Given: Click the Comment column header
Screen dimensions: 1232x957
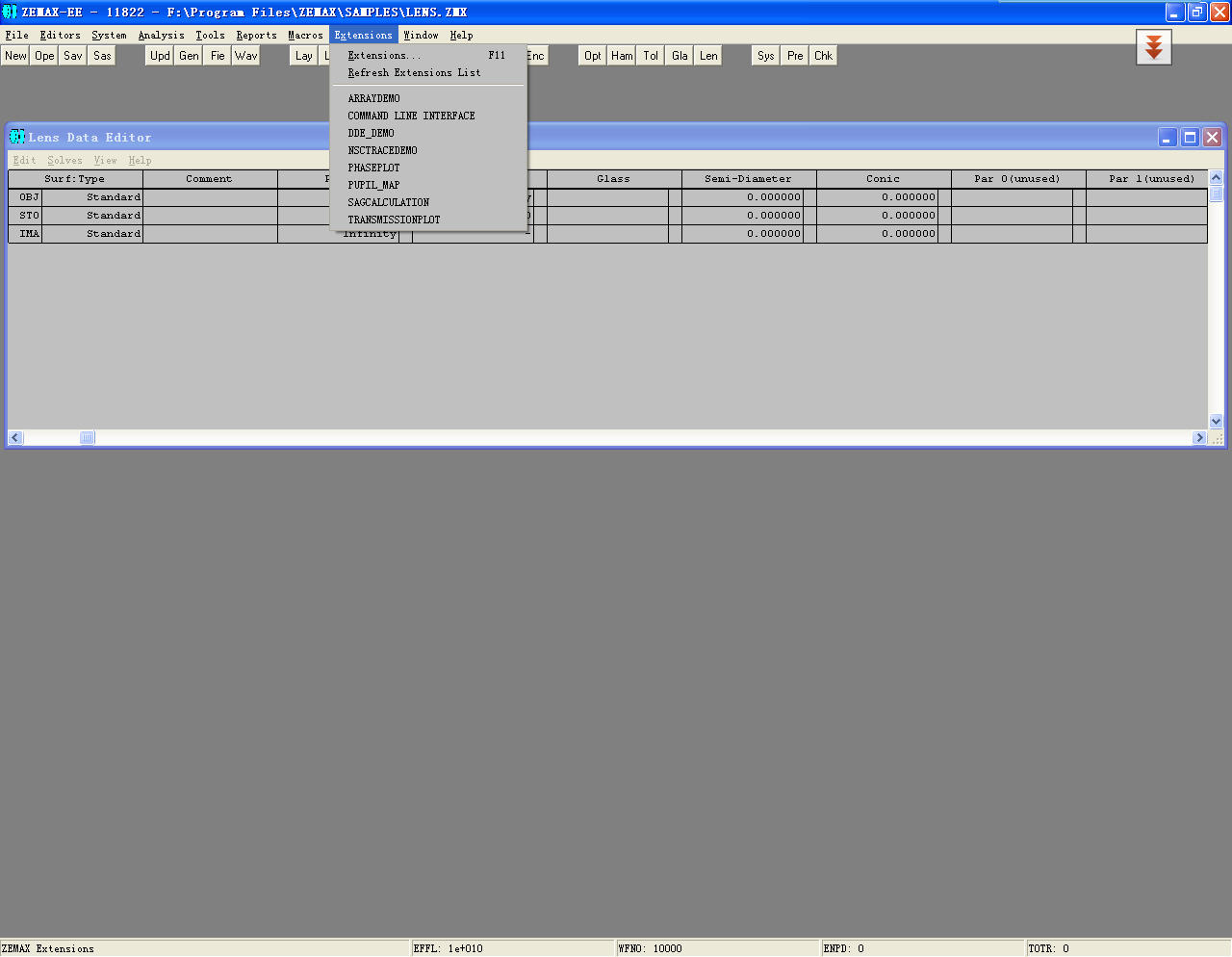Looking at the screenshot, I should point(210,179).
